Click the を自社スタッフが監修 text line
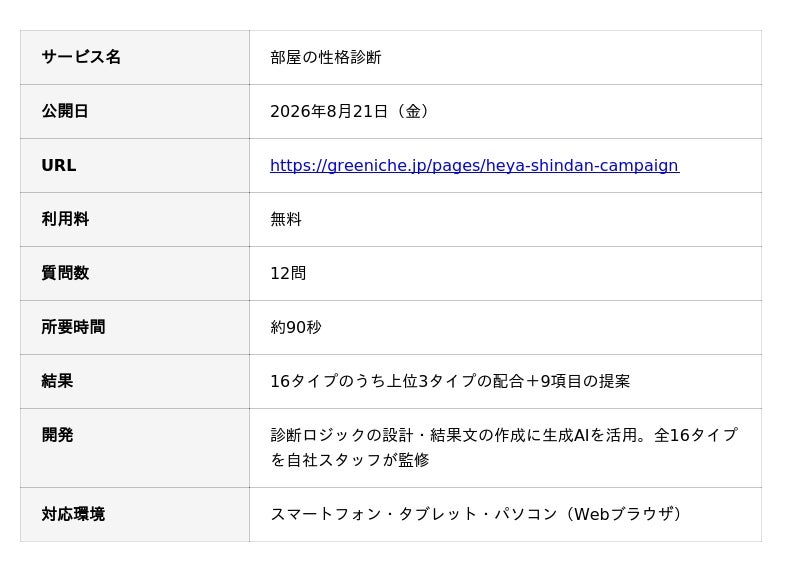The width and height of the screenshot is (800, 572). click(349, 460)
